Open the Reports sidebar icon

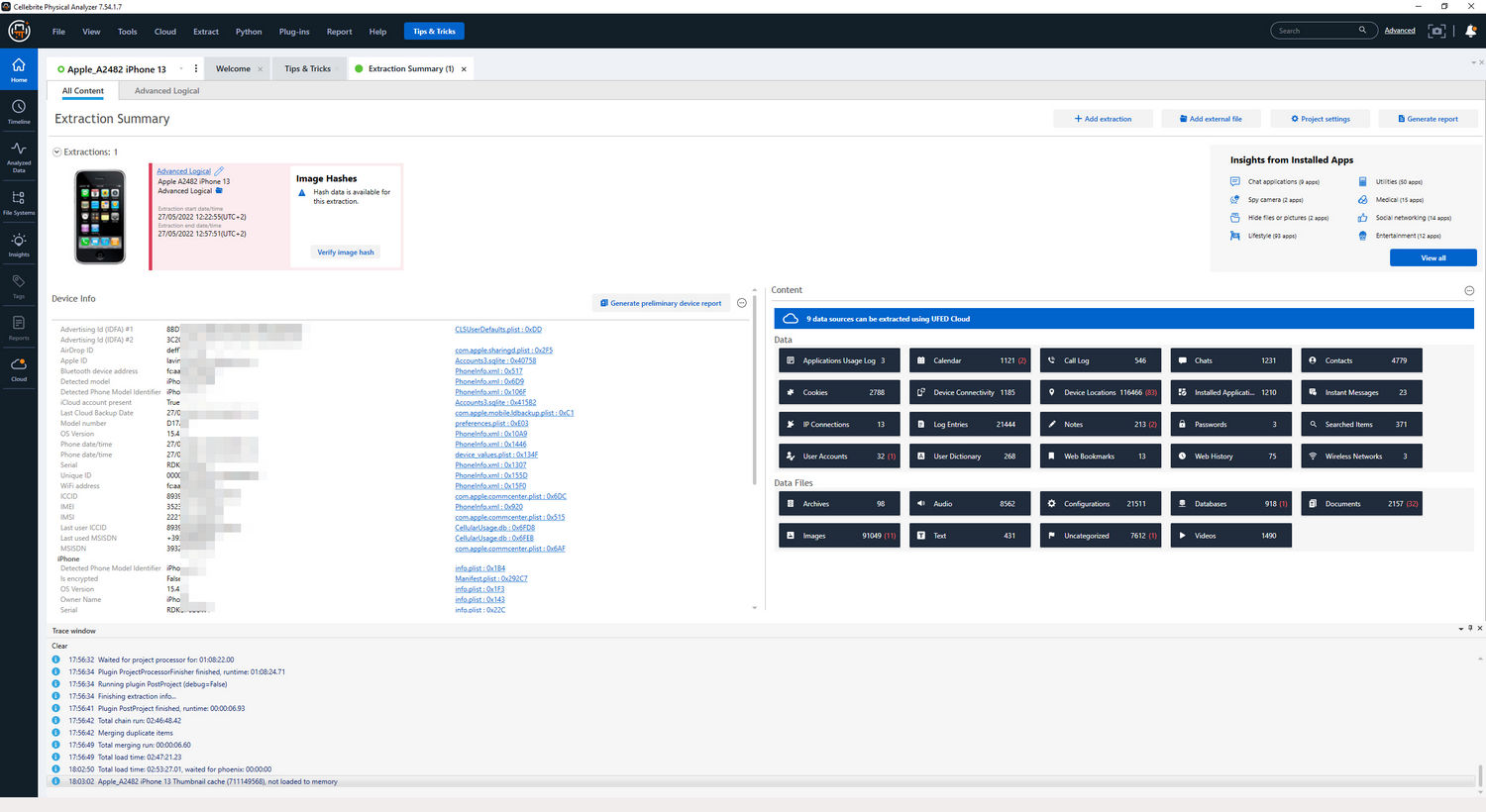(19, 327)
